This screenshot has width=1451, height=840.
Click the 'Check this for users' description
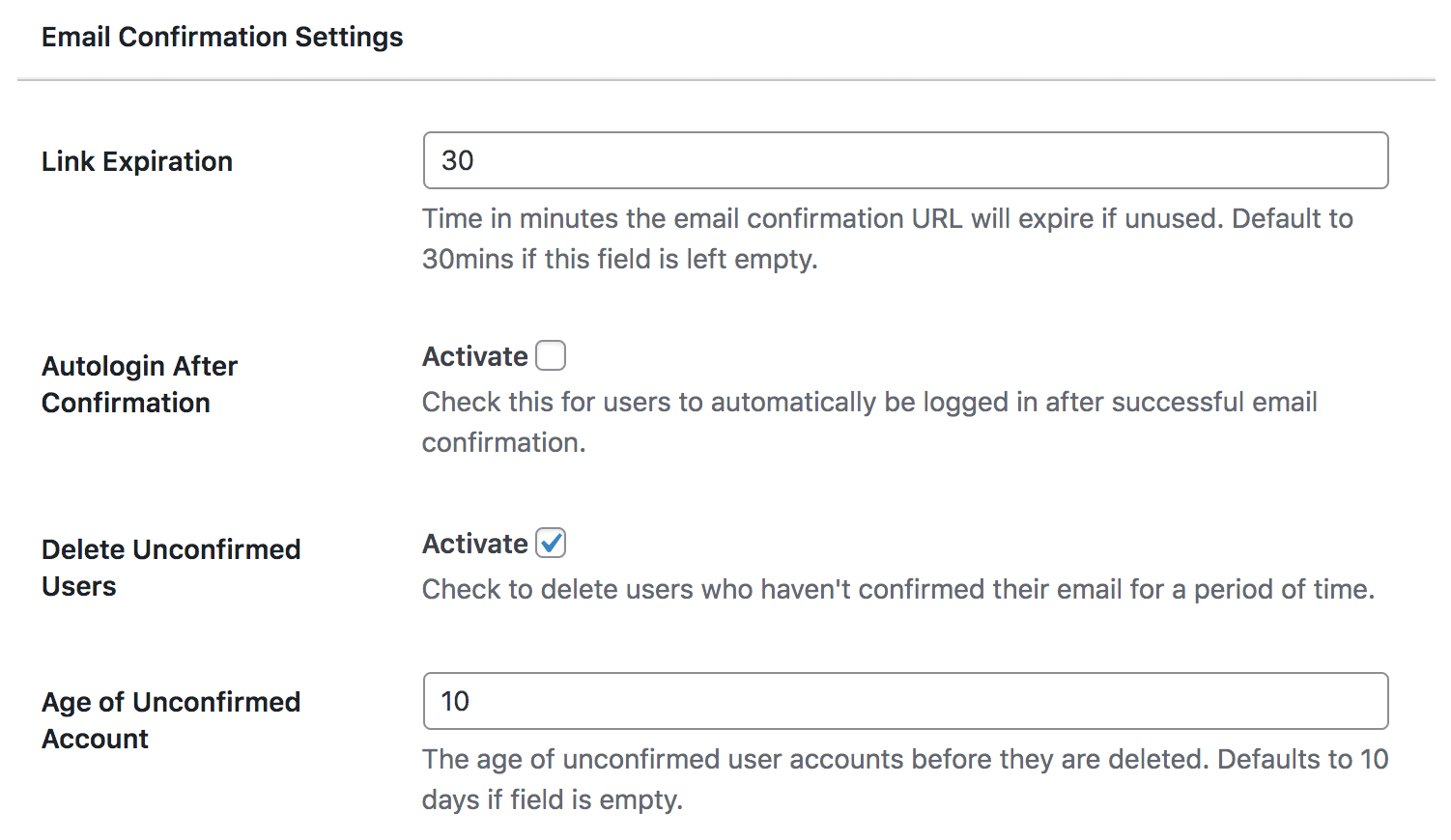point(869,422)
